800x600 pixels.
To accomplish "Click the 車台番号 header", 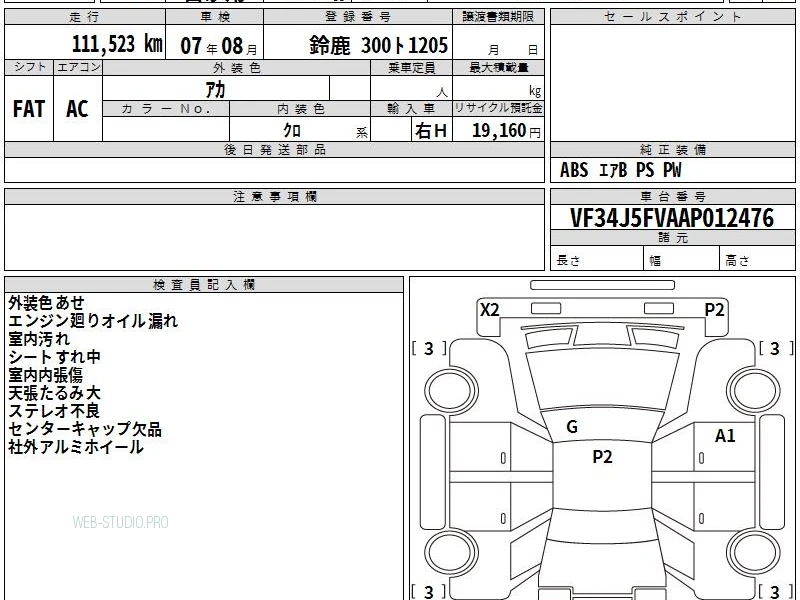I will (x=672, y=196).
